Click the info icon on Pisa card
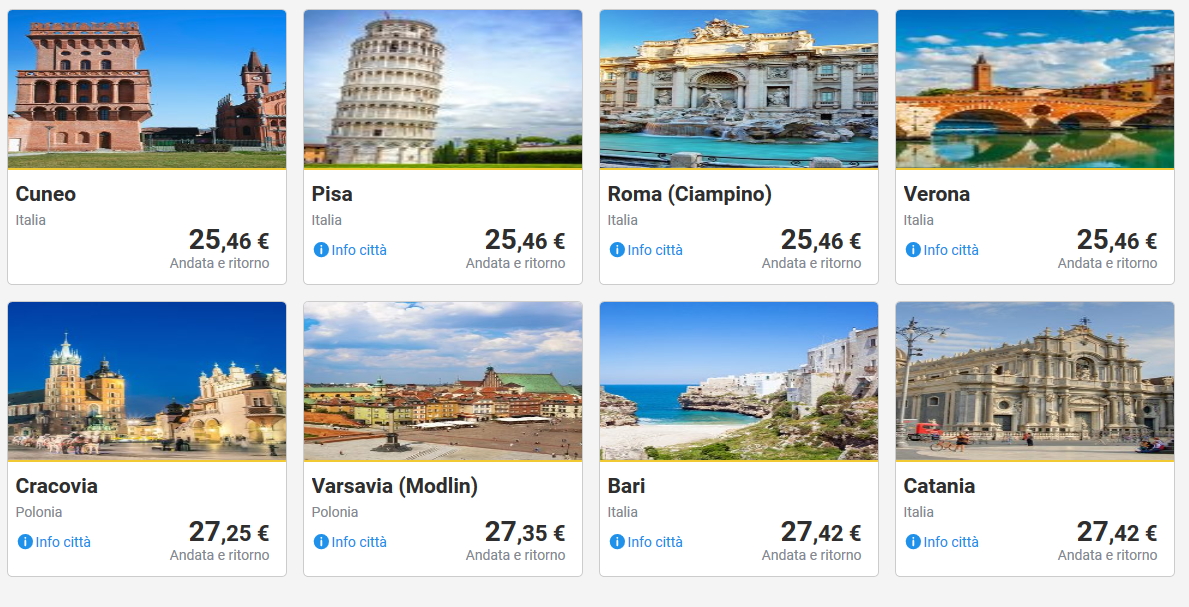This screenshot has width=1189, height=607. click(x=321, y=250)
